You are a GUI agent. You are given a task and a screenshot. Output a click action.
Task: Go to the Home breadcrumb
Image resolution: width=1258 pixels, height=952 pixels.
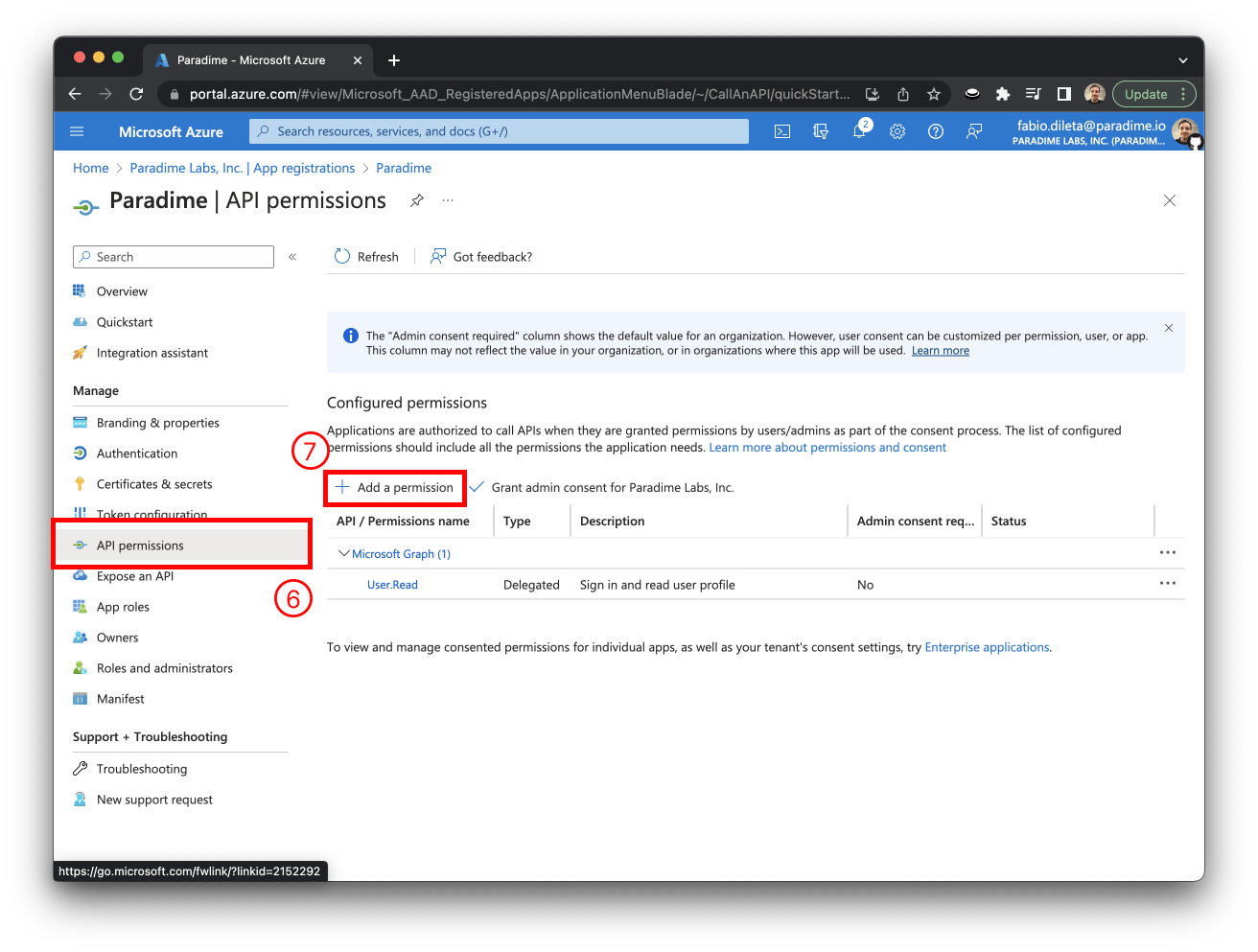(91, 168)
